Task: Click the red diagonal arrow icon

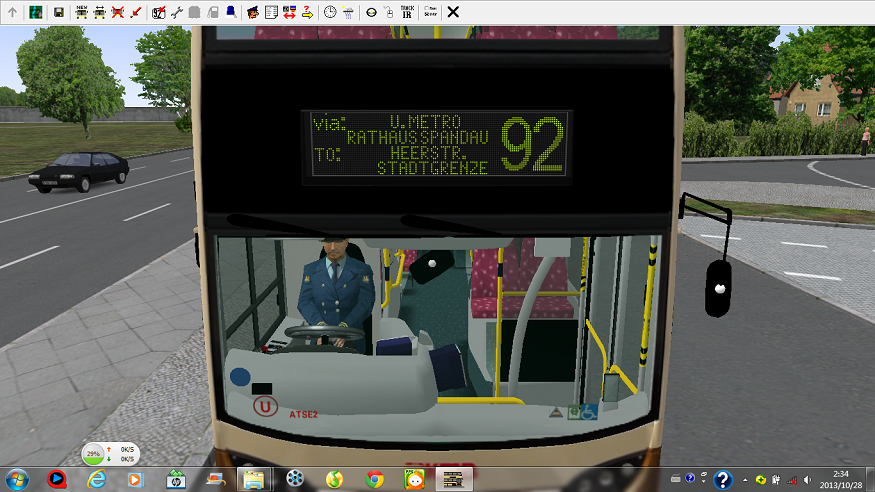Action: pyautogui.click(x=136, y=12)
